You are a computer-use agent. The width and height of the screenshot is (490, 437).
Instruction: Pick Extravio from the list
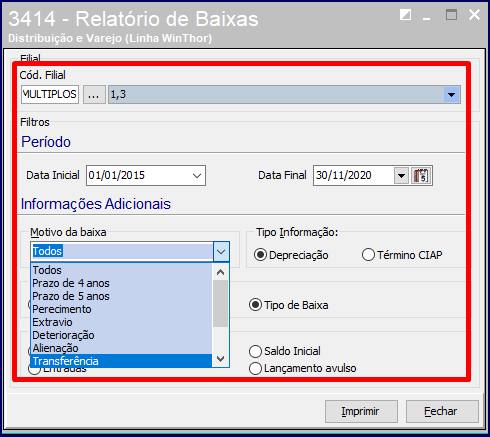[x=121, y=322]
